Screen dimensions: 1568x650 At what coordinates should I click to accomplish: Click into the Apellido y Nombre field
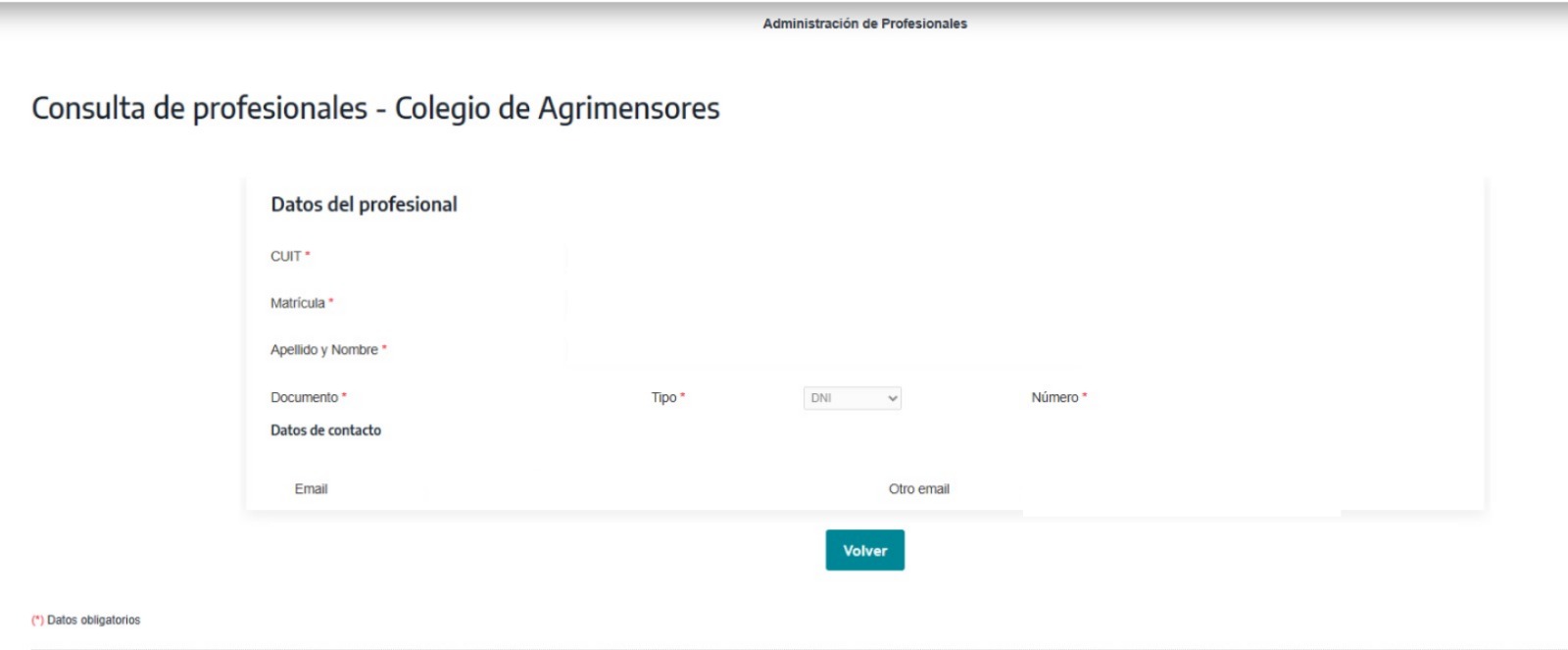pos(823,350)
